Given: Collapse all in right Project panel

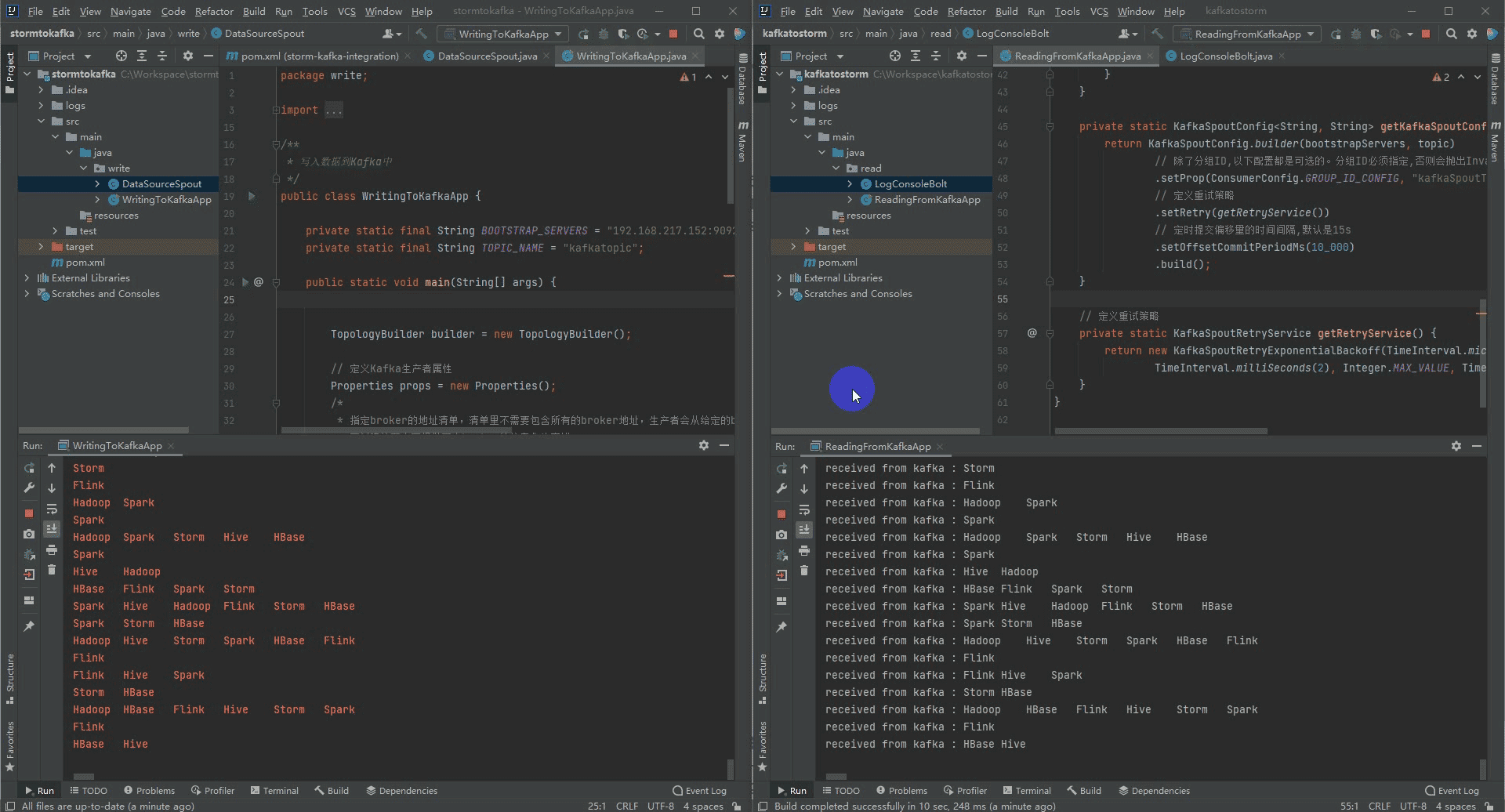Looking at the screenshot, I should coord(936,56).
